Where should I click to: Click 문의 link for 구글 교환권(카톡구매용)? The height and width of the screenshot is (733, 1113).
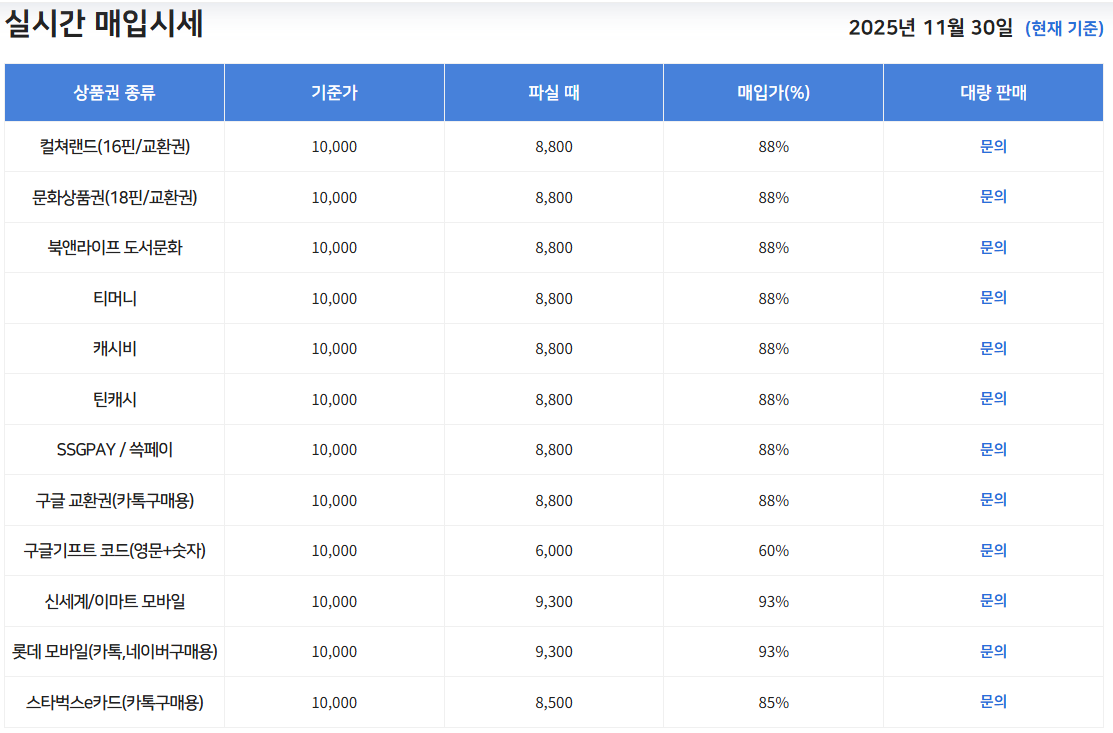pyautogui.click(x=993, y=500)
